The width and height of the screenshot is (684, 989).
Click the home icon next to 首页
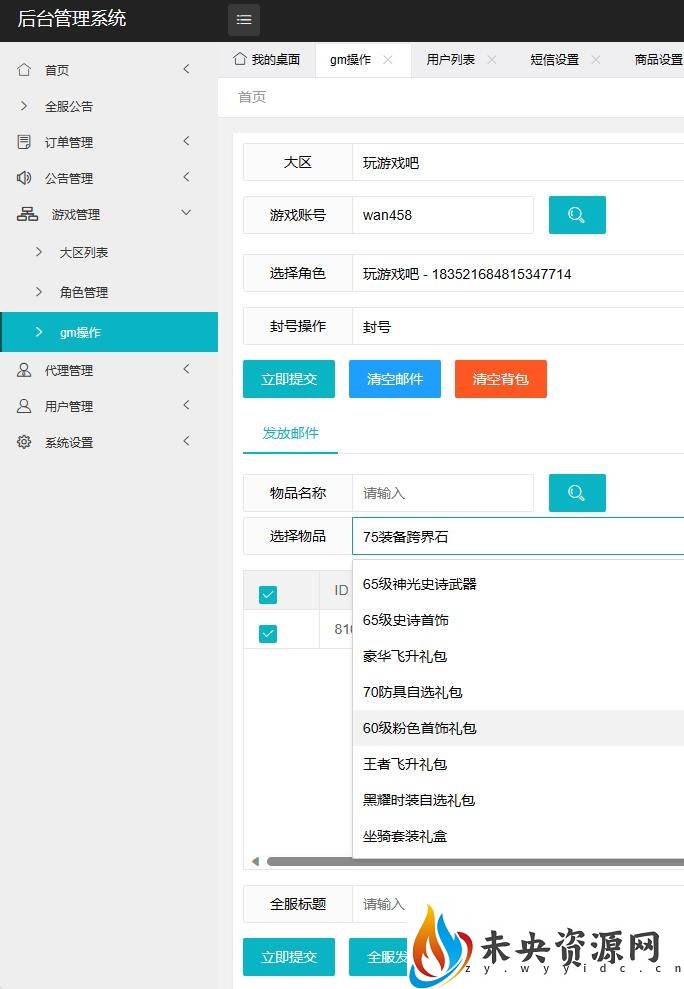tap(24, 70)
